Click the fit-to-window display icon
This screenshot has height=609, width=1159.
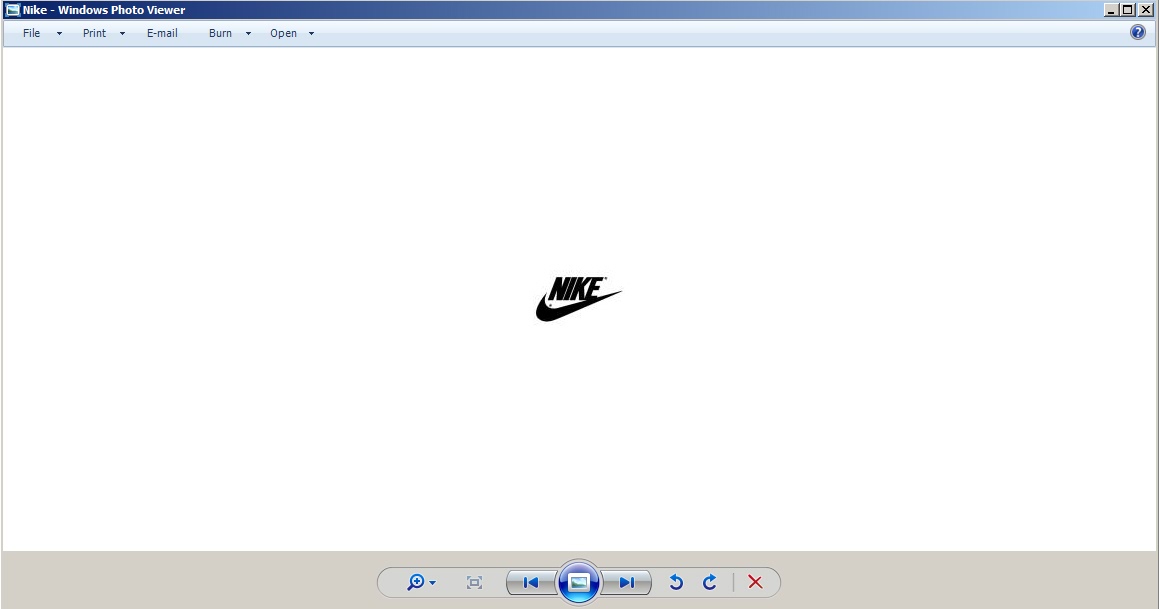pos(474,582)
